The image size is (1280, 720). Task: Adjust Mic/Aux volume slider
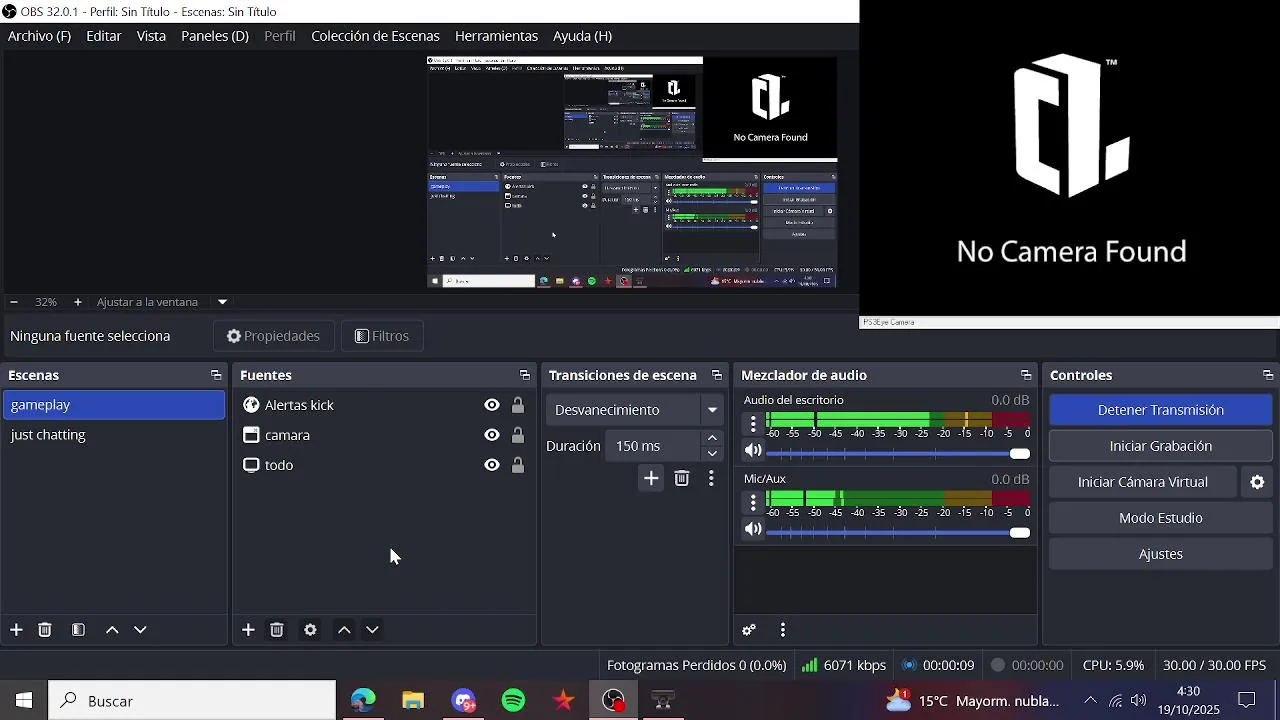[x=898, y=532]
